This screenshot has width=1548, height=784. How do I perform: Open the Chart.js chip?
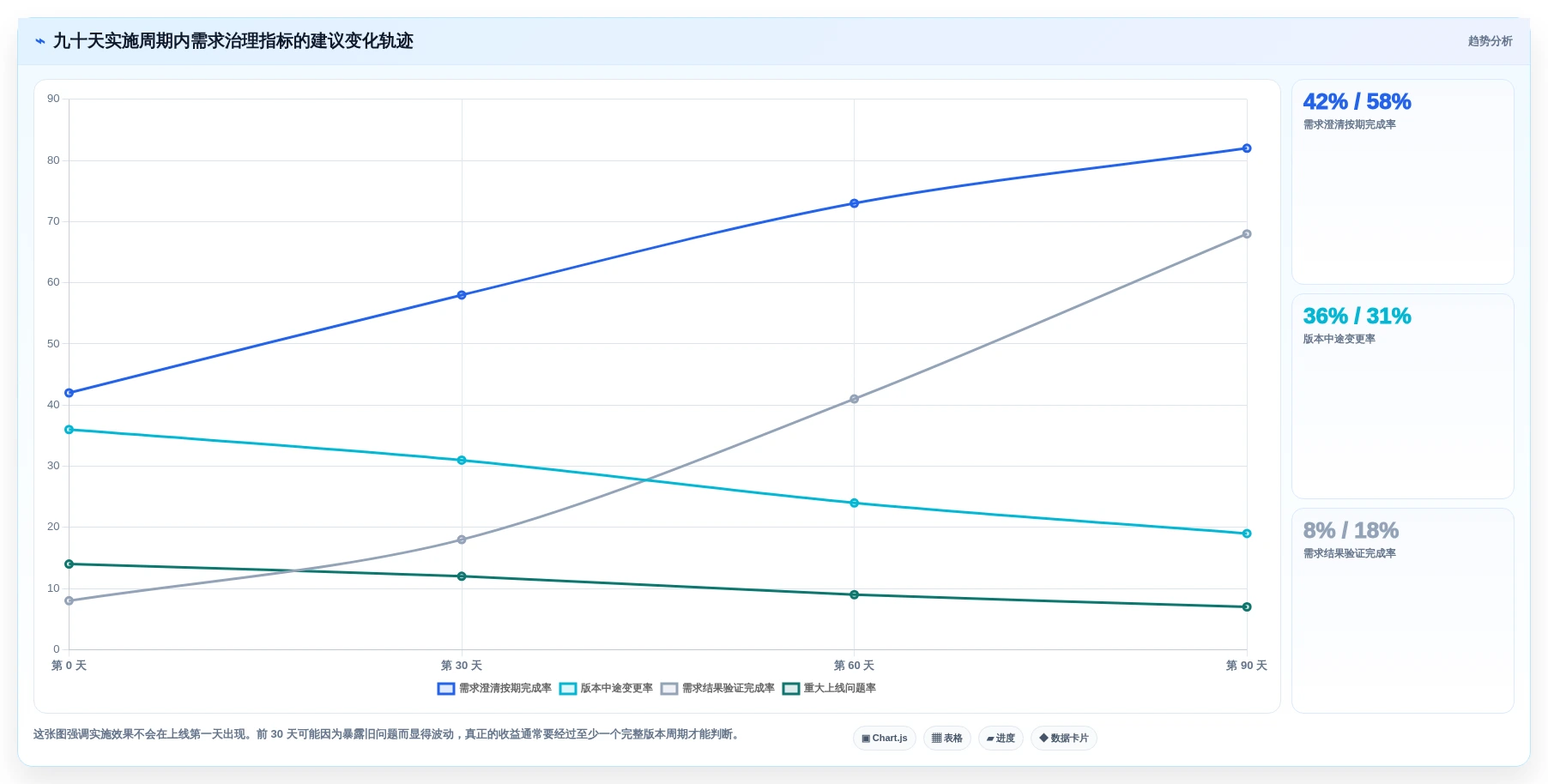pyautogui.click(x=885, y=738)
